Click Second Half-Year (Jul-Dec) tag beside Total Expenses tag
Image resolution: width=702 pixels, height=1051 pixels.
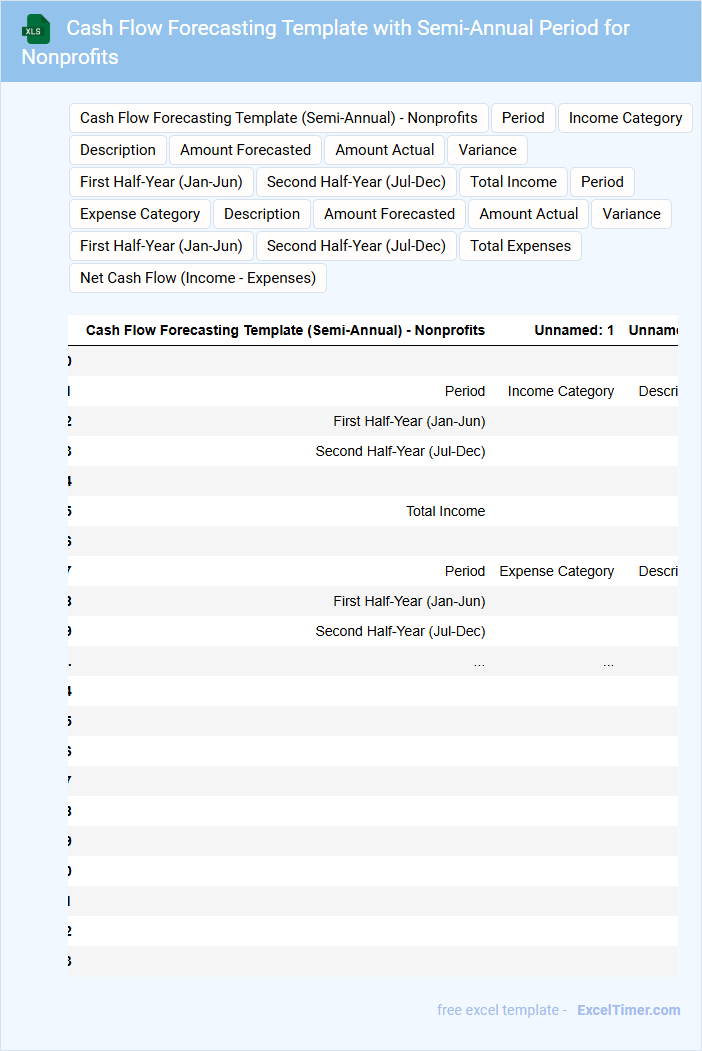click(356, 247)
